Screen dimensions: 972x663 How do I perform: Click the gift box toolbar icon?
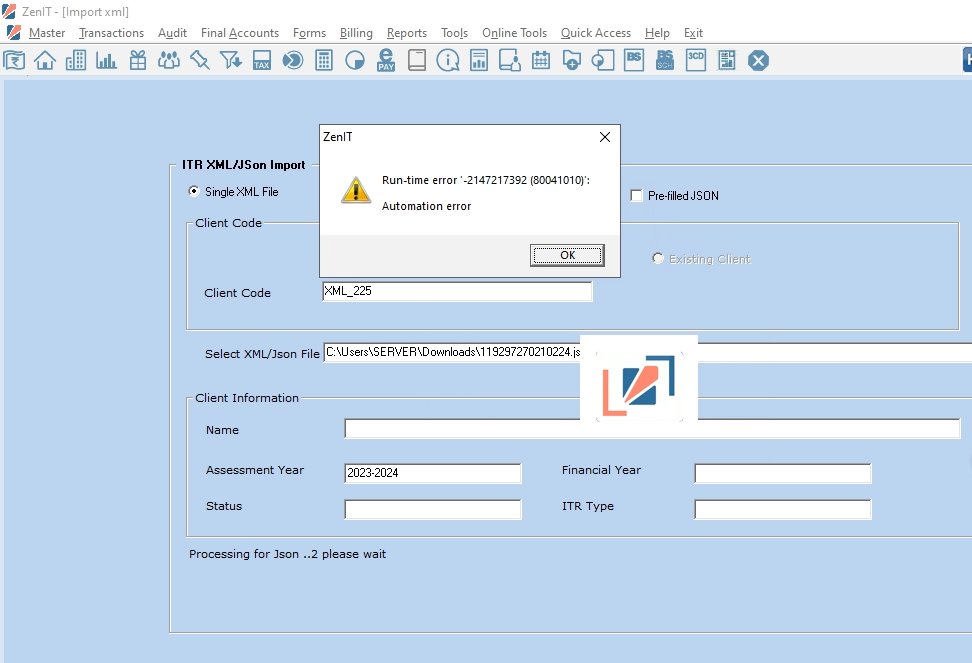coord(138,60)
